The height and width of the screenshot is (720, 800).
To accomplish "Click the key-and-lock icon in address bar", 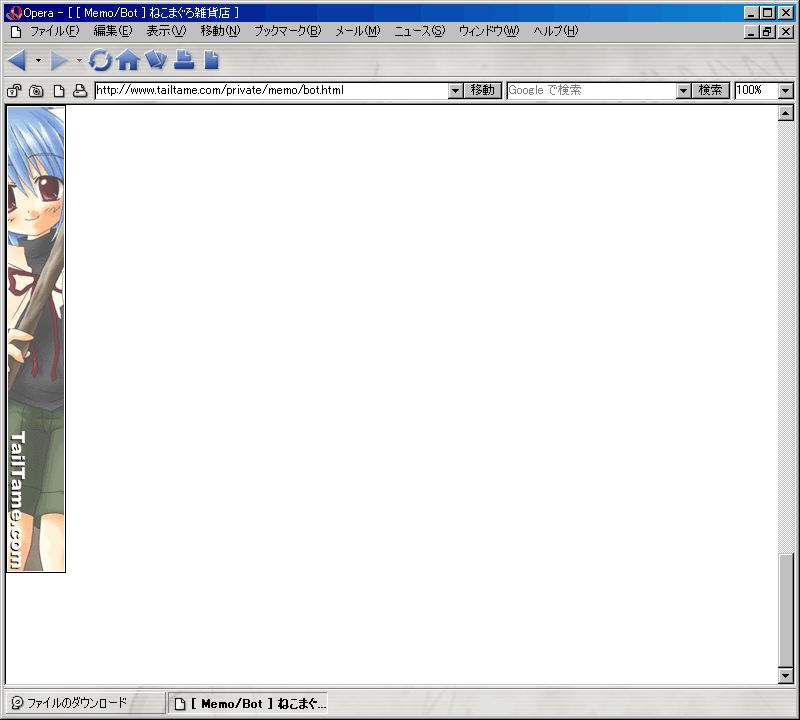I will pos(14,91).
